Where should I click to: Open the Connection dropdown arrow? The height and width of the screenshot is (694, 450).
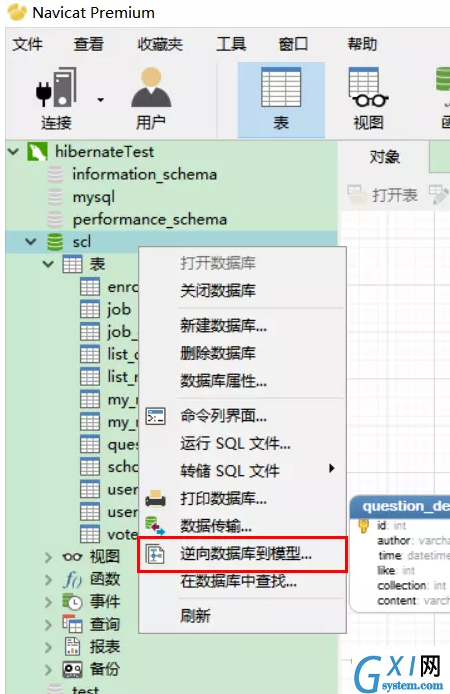(x=100, y=100)
